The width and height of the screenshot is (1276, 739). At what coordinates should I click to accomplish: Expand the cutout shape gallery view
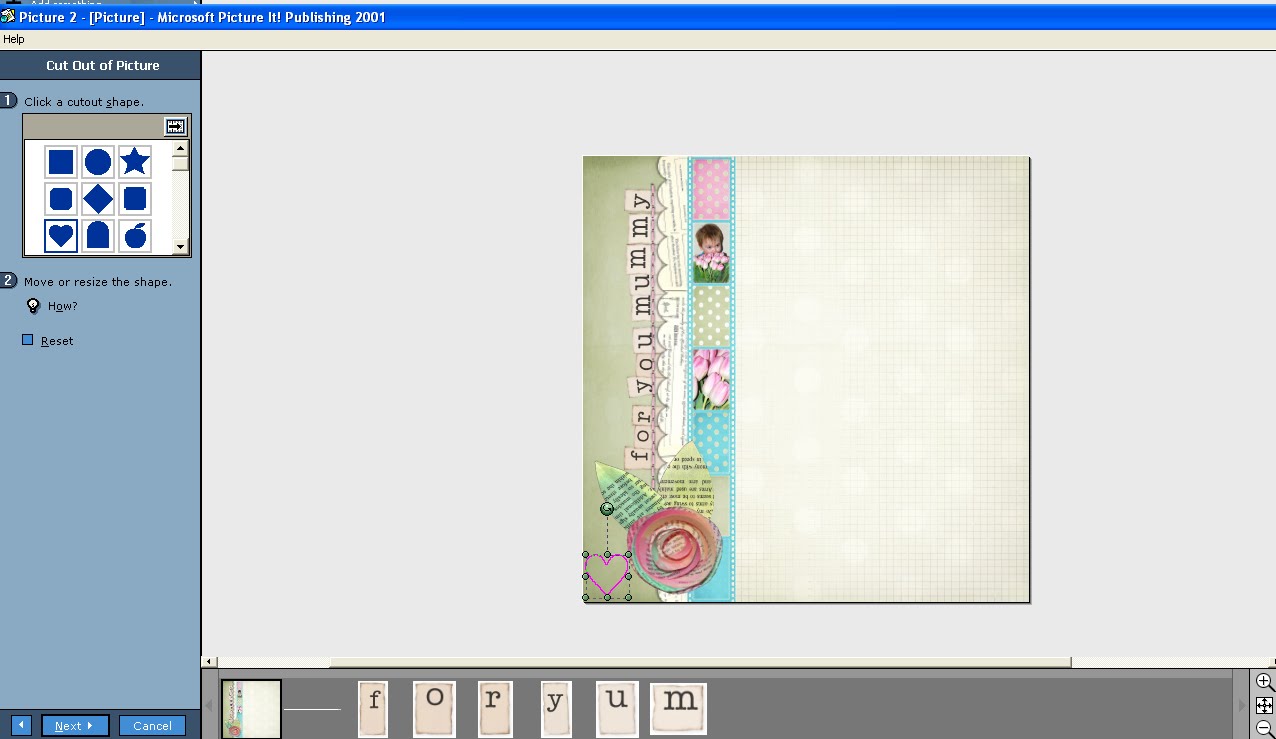coord(175,127)
